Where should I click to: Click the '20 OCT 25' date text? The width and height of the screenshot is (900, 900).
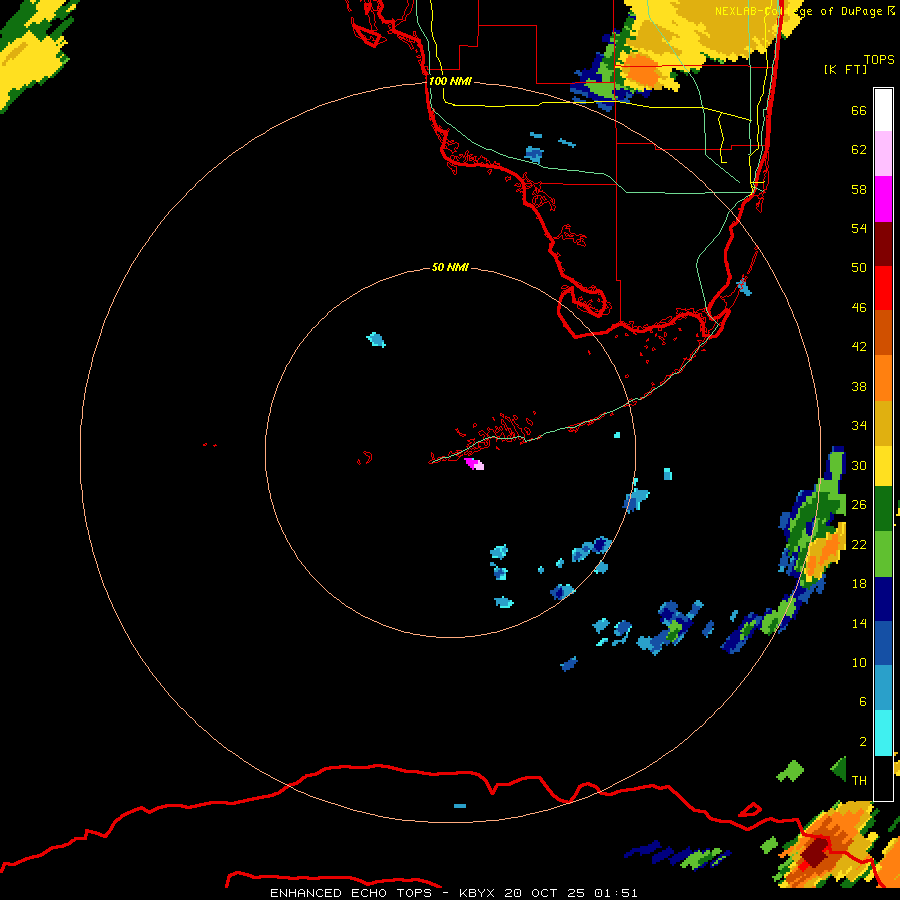pos(545,893)
